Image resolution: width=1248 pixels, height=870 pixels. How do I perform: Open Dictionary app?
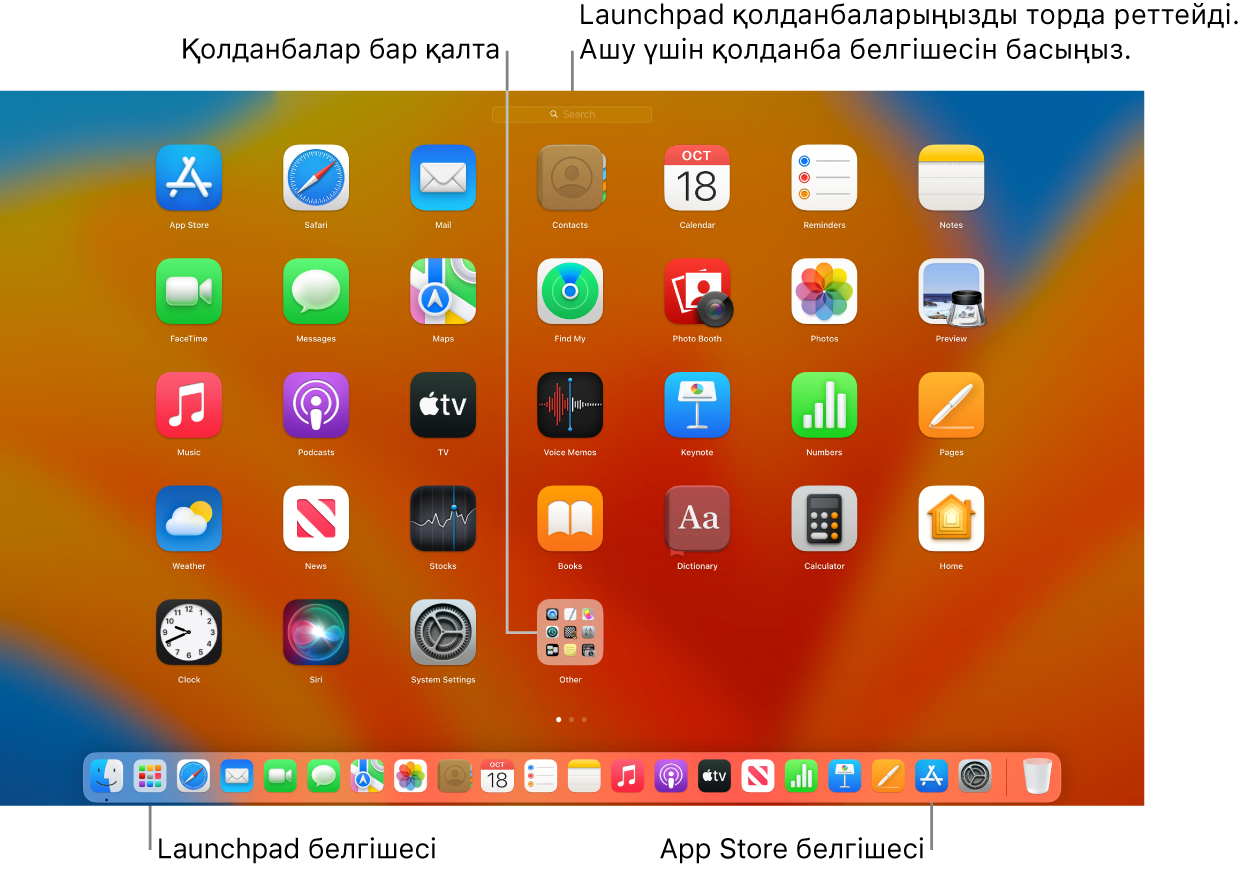coord(697,518)
